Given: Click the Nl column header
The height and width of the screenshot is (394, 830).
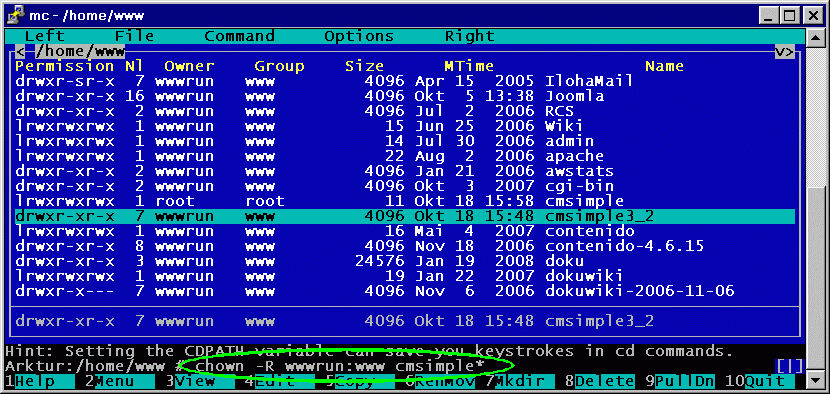Looking at the screenshot, I should (x=134, y=66).
